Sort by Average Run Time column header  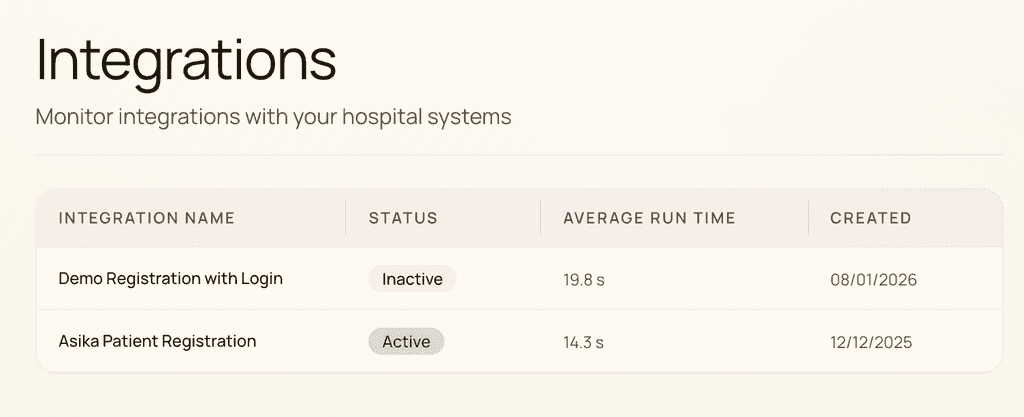coord(649,218)
